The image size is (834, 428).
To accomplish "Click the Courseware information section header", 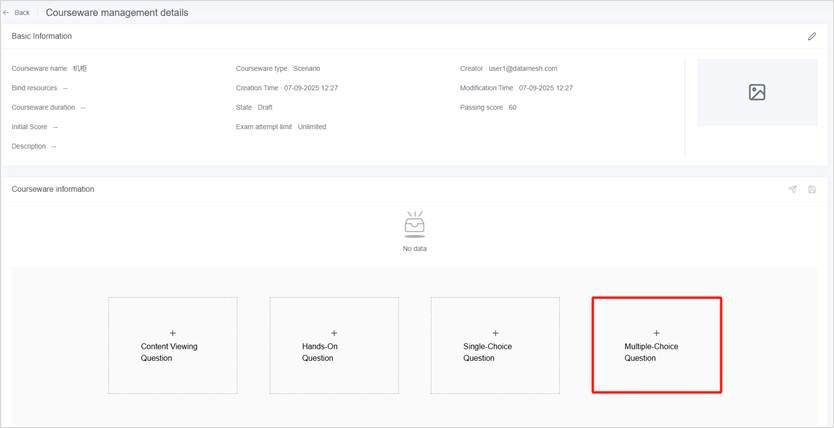I will 53,189.
